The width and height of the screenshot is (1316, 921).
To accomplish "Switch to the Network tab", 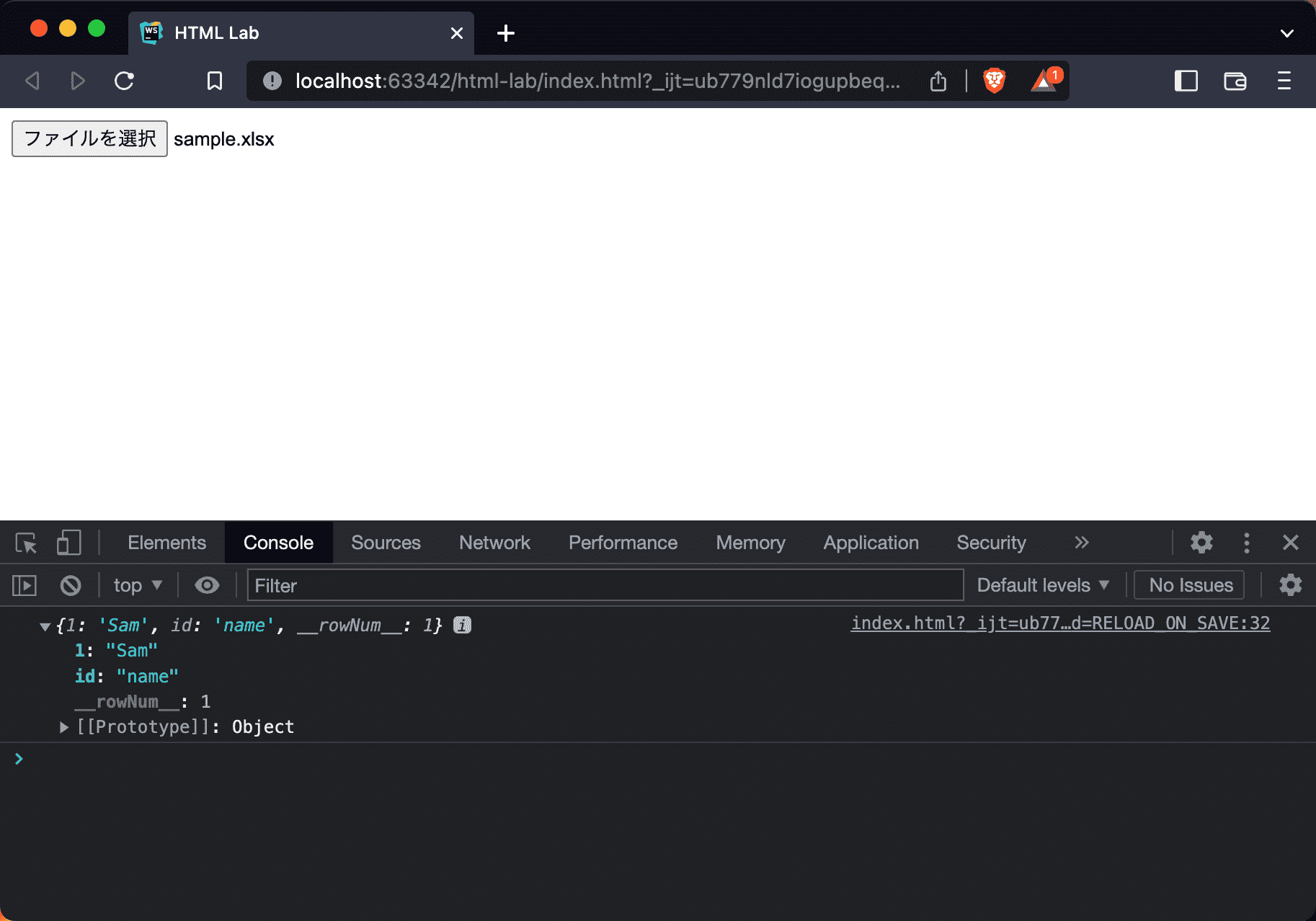I will pos(494,543).
